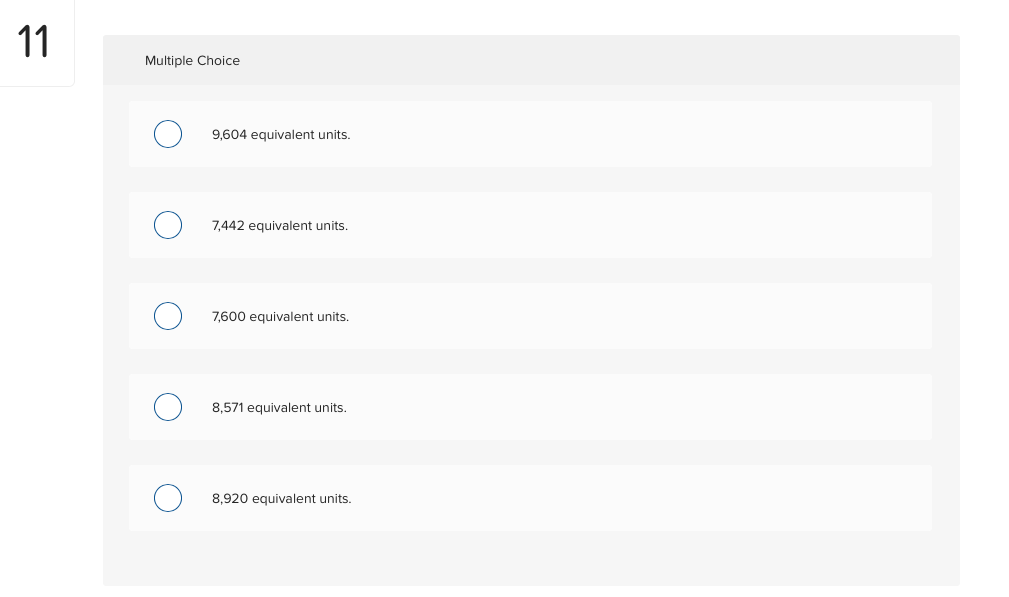This screenshot has height=597, width=1009.
Task: Click the blank right side of the 8,920 answer card
Action: [x=643, y=498]
